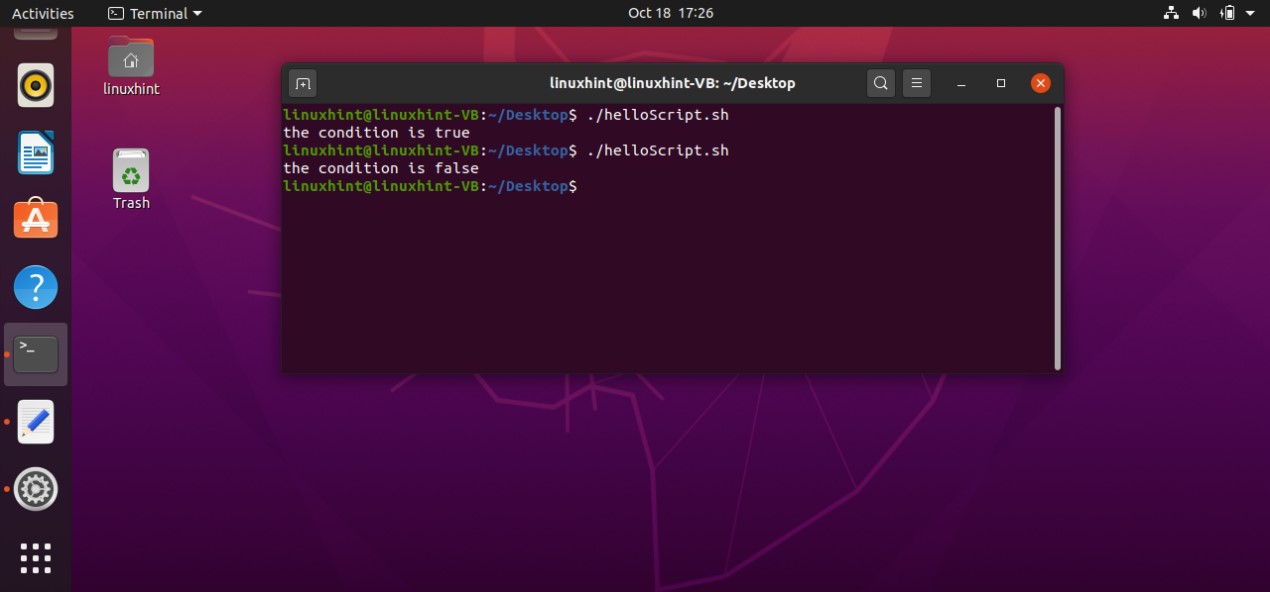Screen dimensions: 1270x592
Task: Launch LibreOffice Writer from the dock
Action: 36,153
